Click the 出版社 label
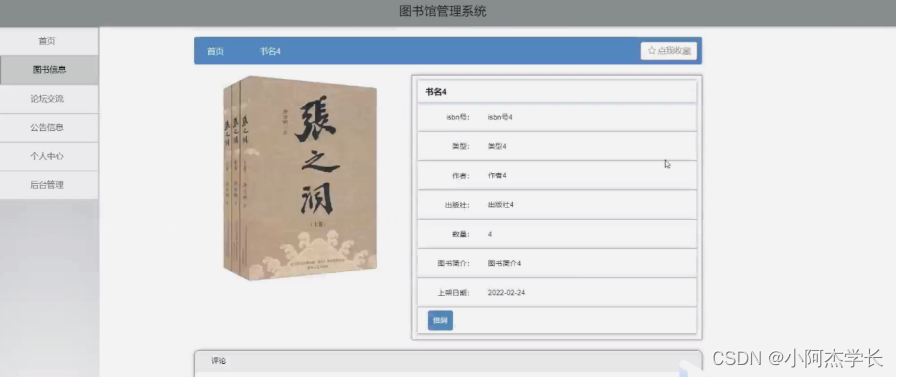Screen dimensions: 899x377 (457, 205)
